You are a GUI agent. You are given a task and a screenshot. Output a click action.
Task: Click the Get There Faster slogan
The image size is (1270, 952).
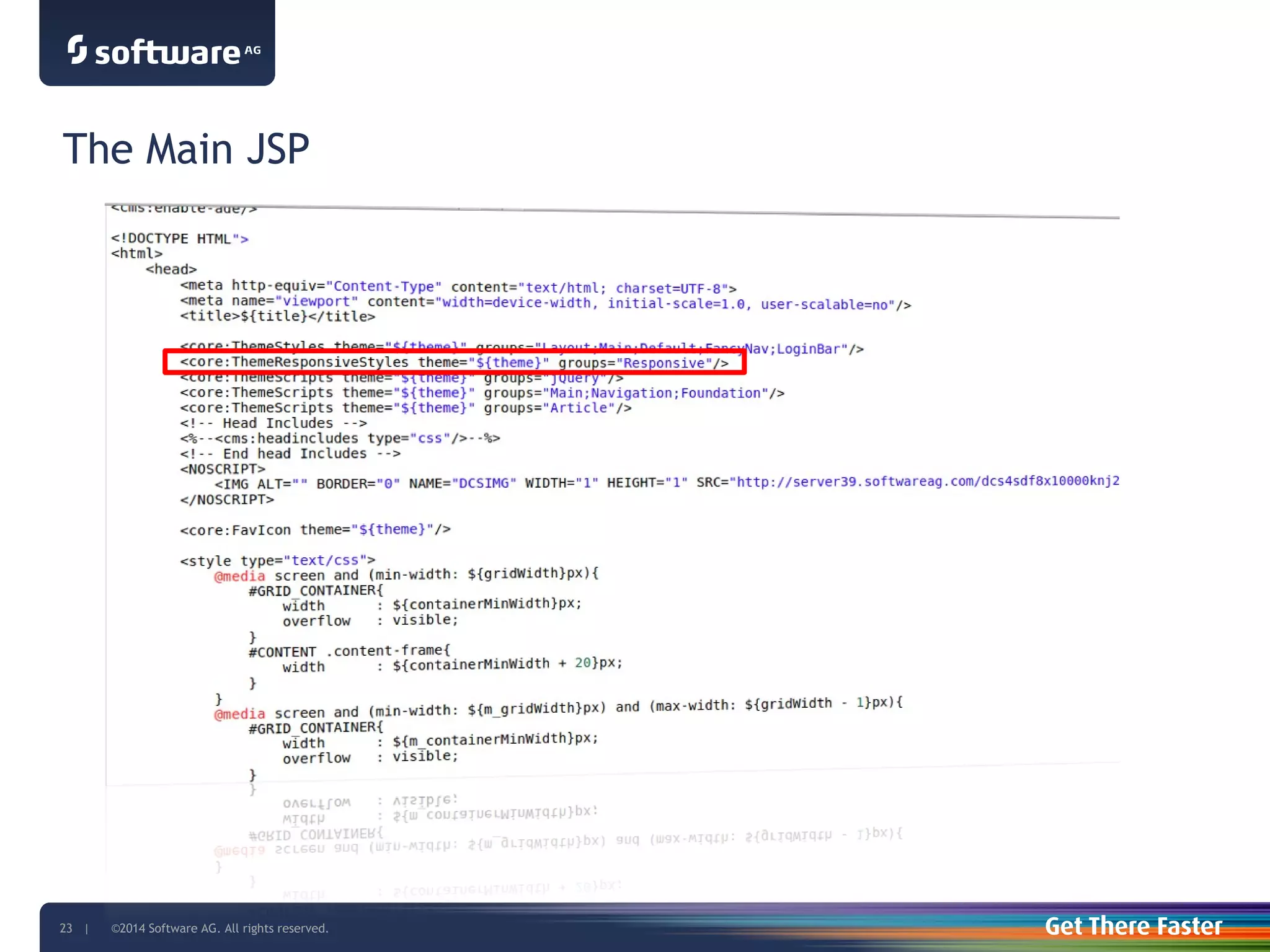(x=1133, y=926)
